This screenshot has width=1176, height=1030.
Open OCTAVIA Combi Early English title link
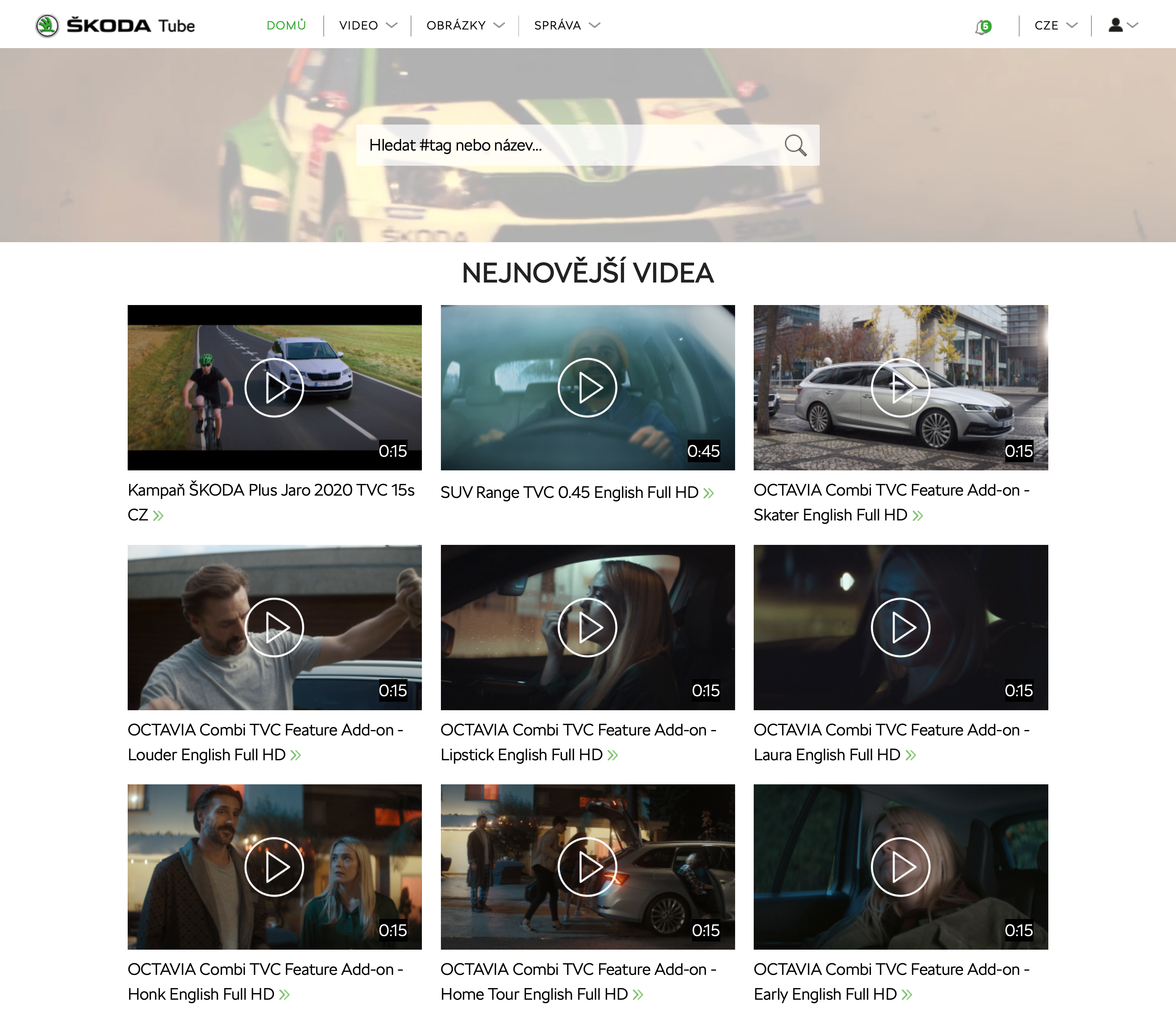[892, 982]
